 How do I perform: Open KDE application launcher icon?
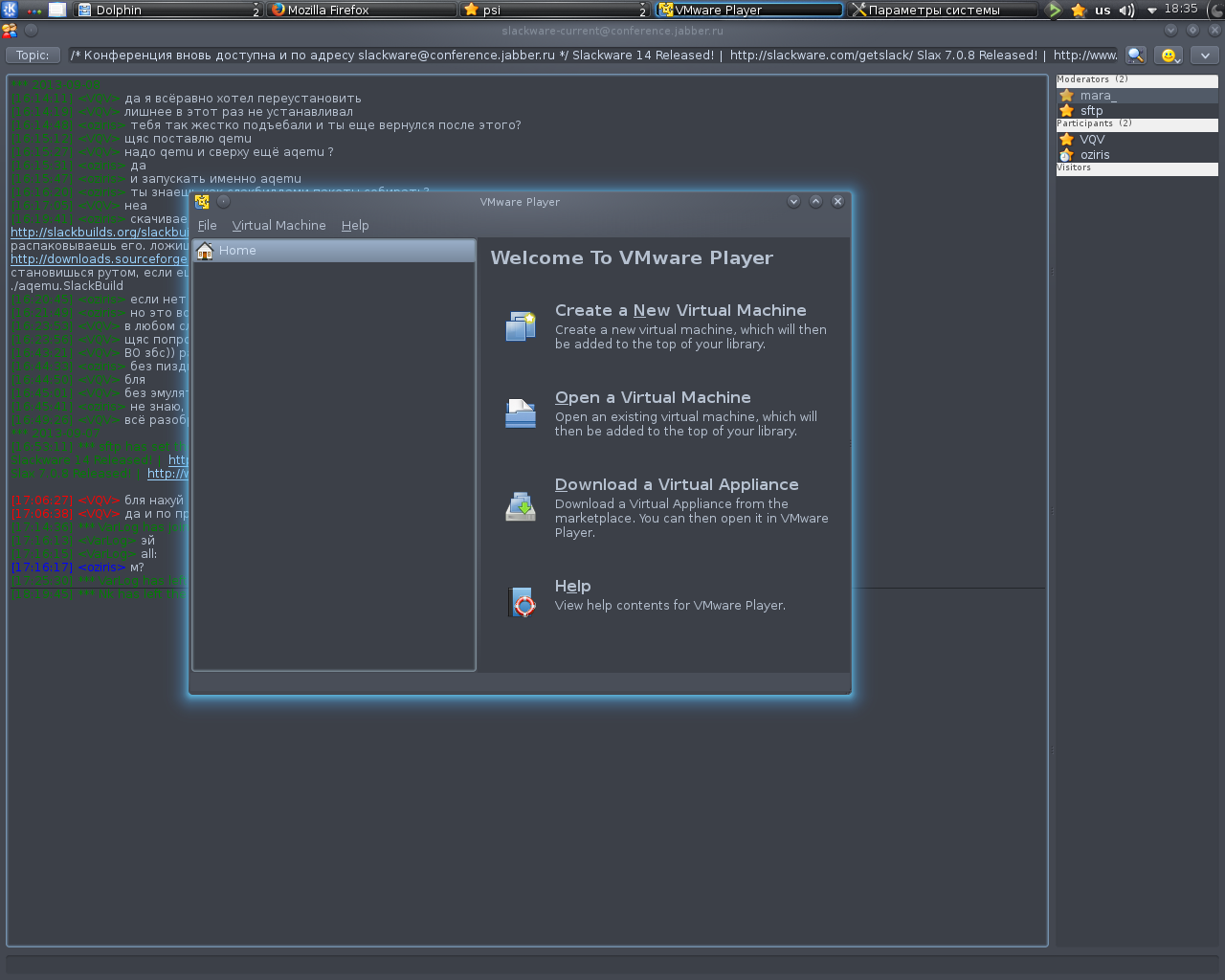pyautogui.click(x=10, y=10)
